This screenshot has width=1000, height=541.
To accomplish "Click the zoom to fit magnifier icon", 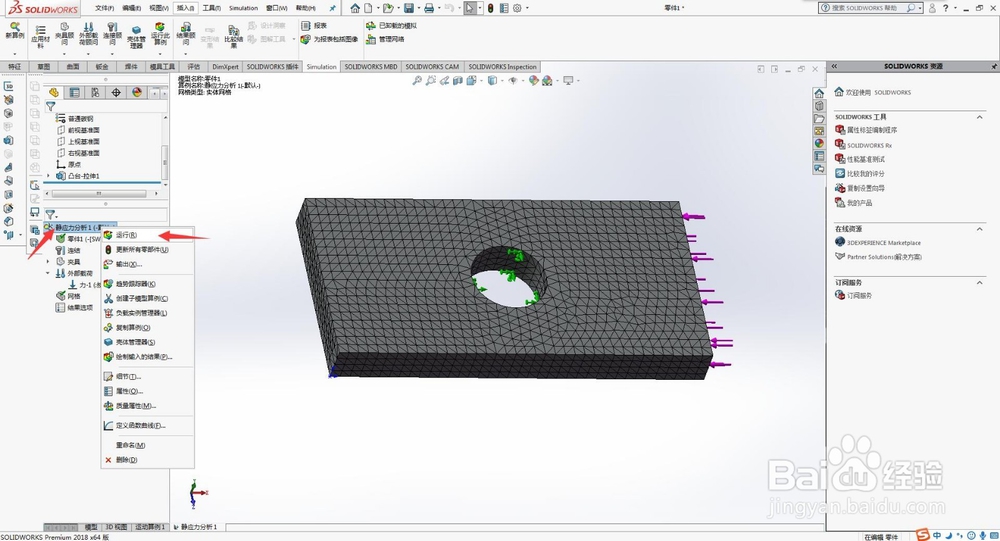I will (416, 80).
